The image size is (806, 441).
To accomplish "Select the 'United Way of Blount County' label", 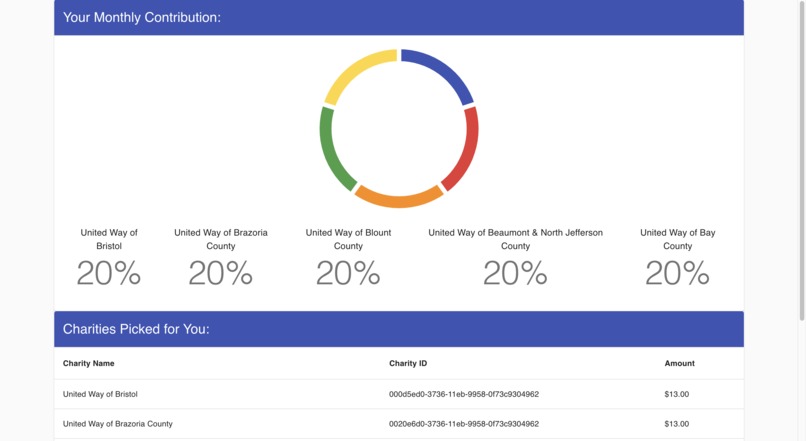I will coord(348,239).
